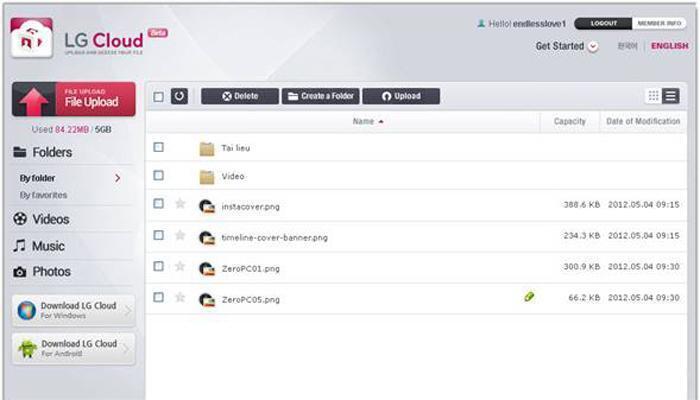This screenshot has width=700, height=400.
Task: Select the ZeroPC01.png checkbox
Action: click(158, 267)
